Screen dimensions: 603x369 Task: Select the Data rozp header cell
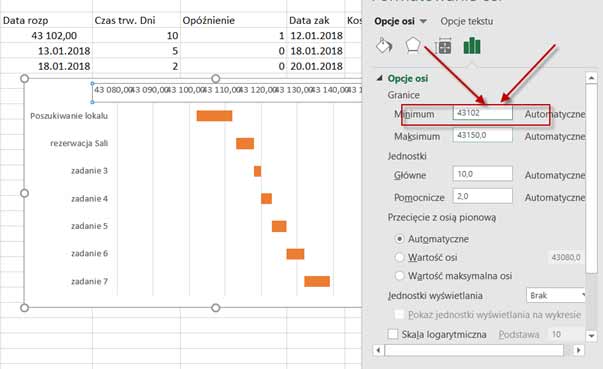[46, 20]
